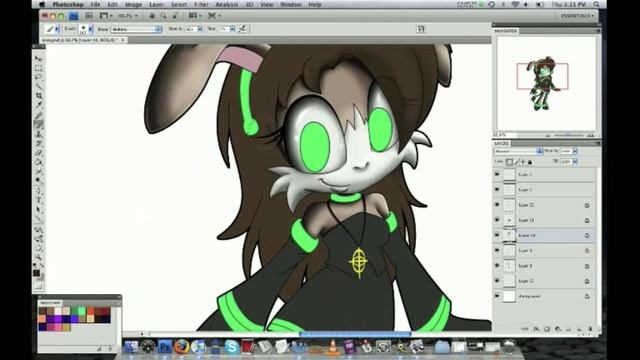Pick the Zoom tool in application bar
The image size is (640, 360).
point(163,16)
